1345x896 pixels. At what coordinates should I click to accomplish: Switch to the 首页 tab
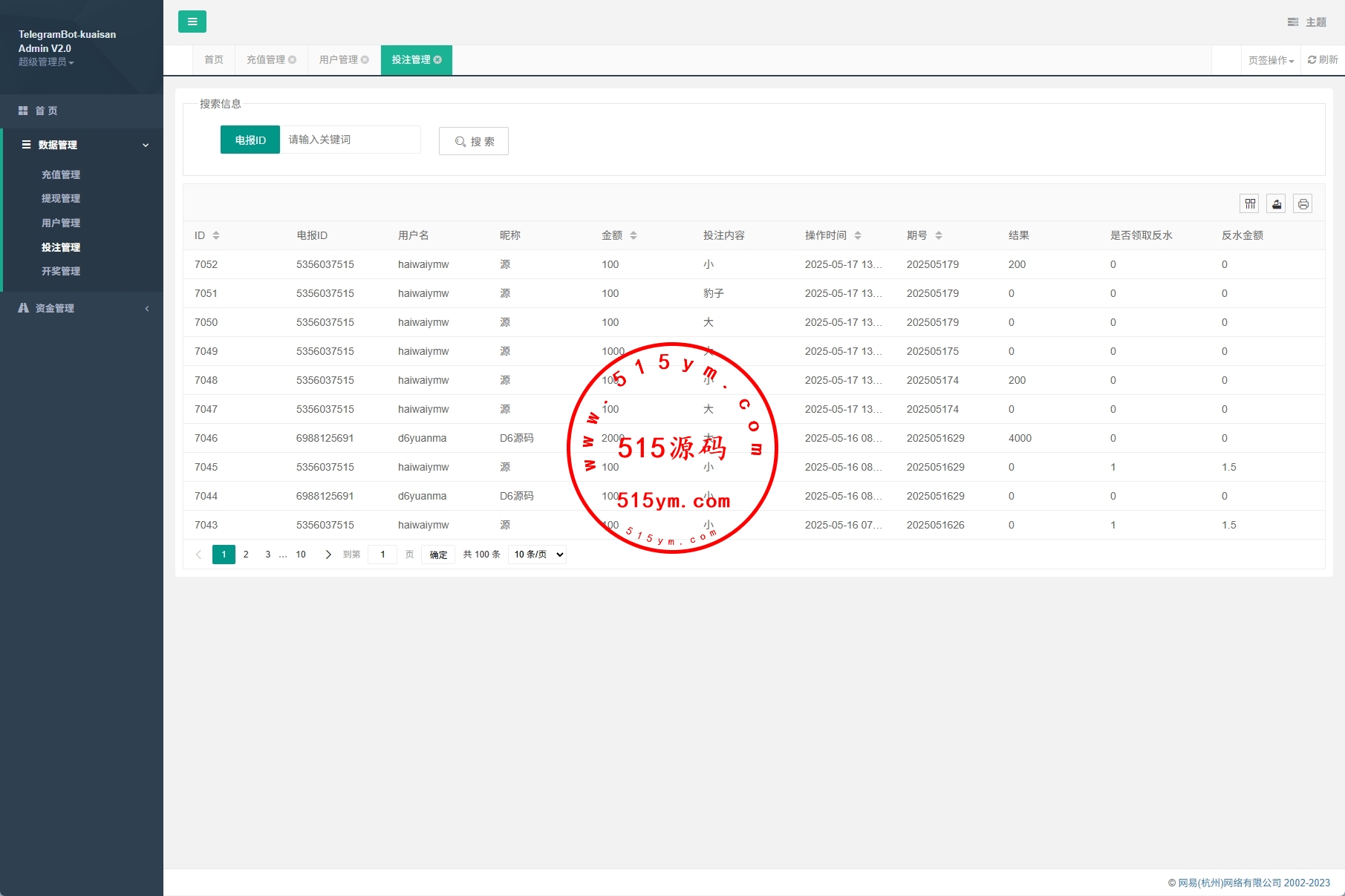tap(214, 60)
